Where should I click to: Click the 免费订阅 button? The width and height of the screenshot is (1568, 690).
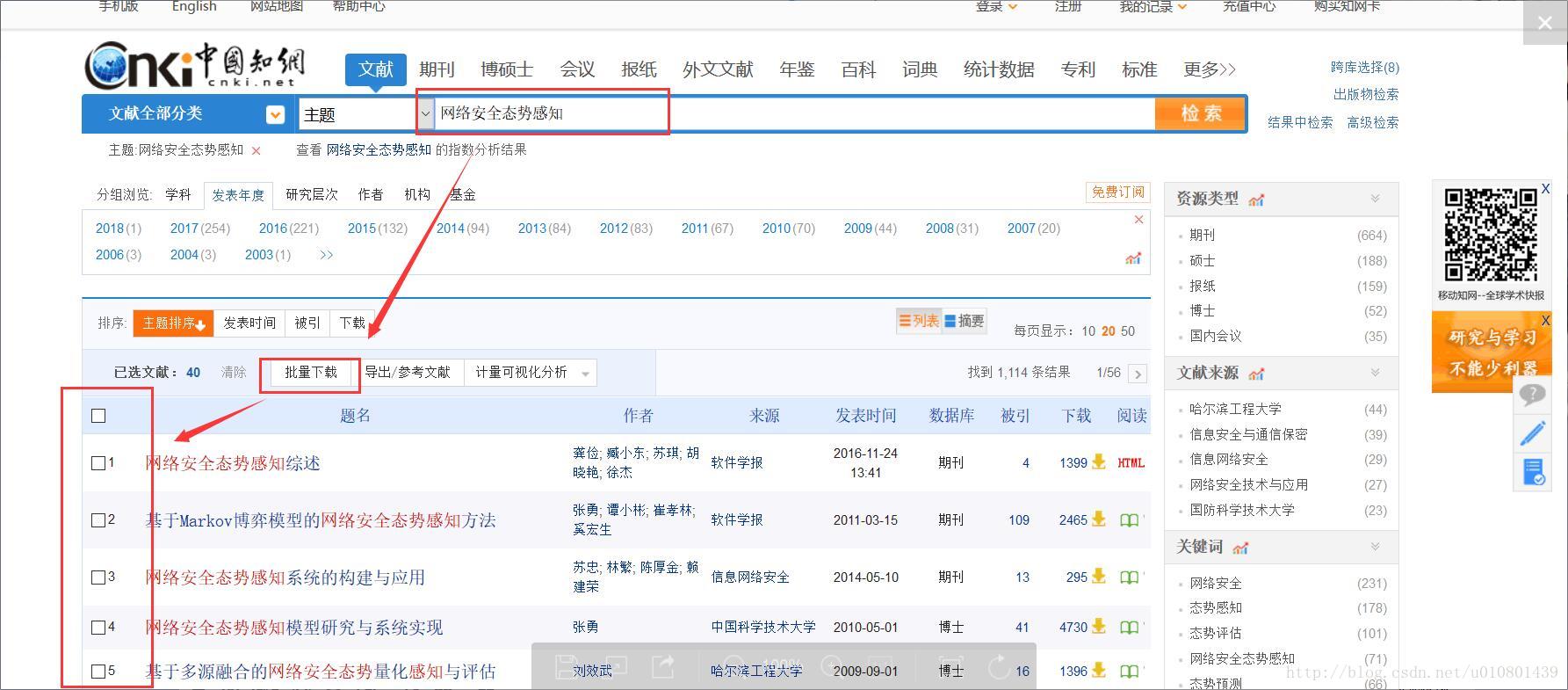(1118, 192)
